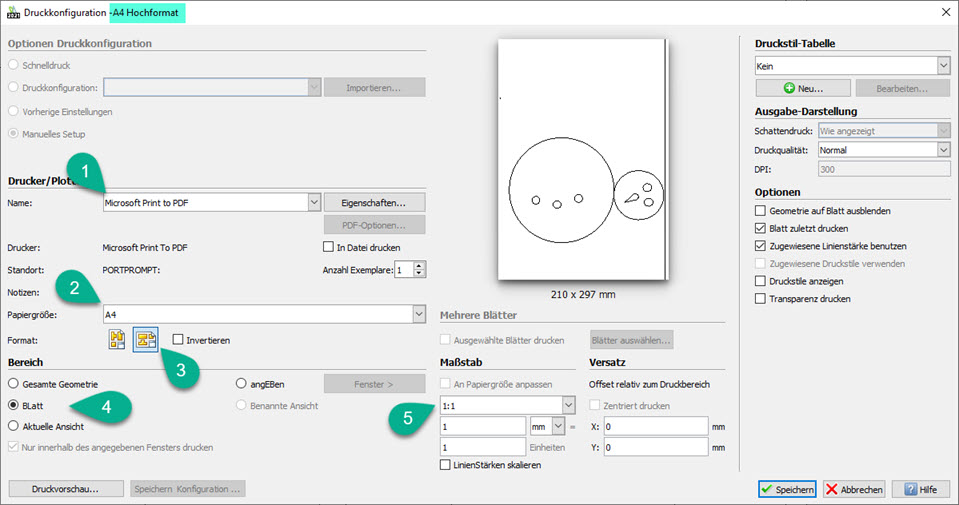The image size is (959, 505).
Task: Select Gesamte Geometrie radio button
Action: (14, 383)
